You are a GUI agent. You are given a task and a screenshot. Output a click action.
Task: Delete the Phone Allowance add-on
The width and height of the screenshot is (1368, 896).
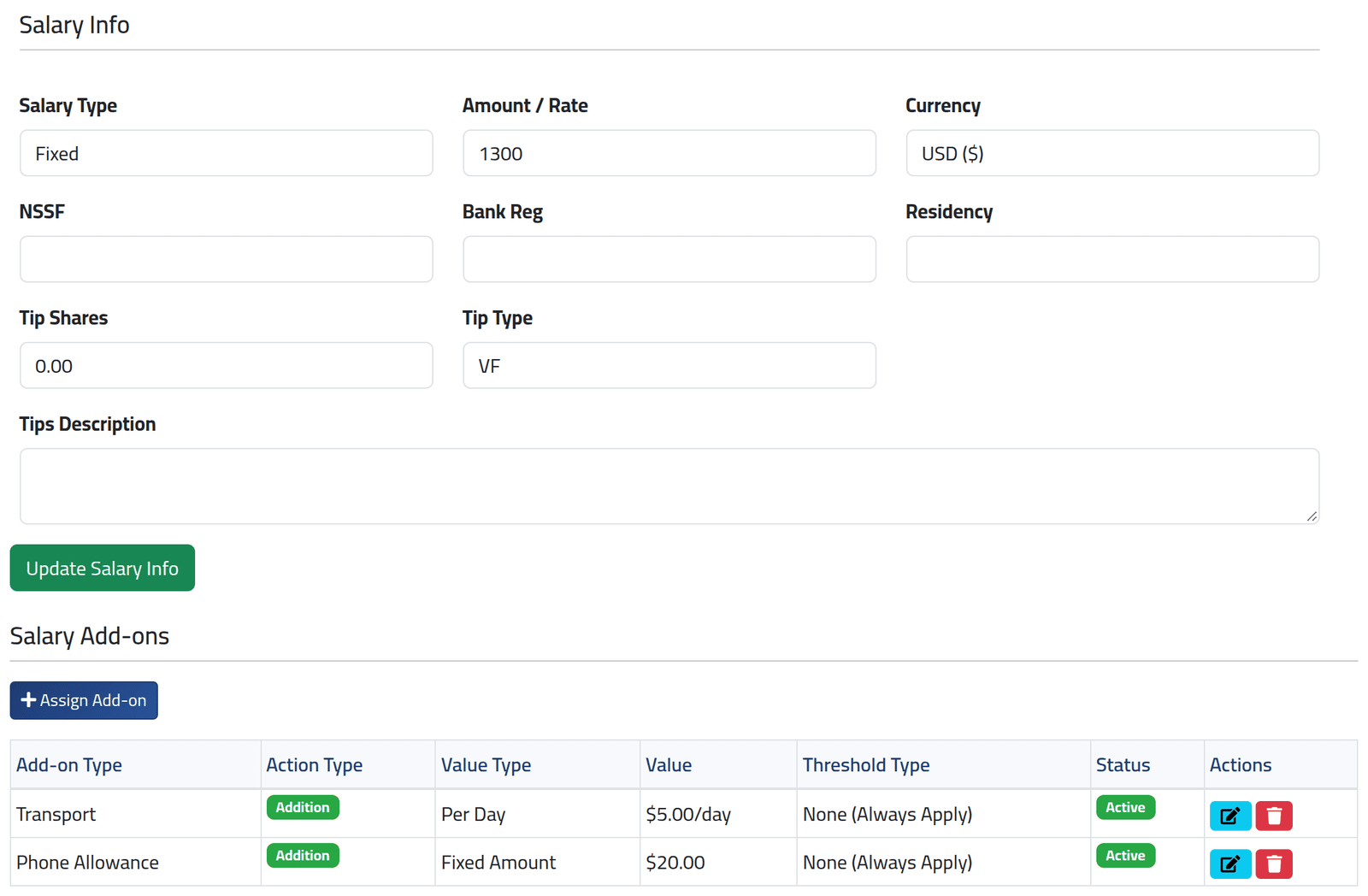tap(1274, 864)
